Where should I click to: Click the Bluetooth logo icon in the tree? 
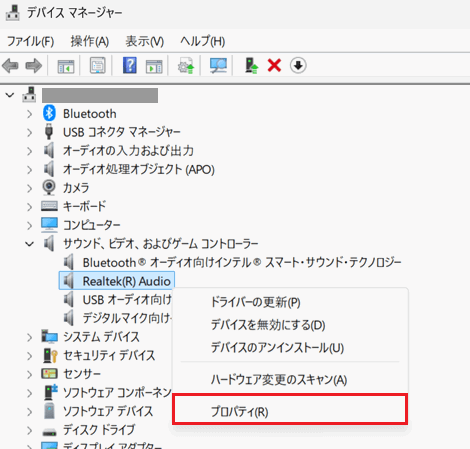point(49,113)
